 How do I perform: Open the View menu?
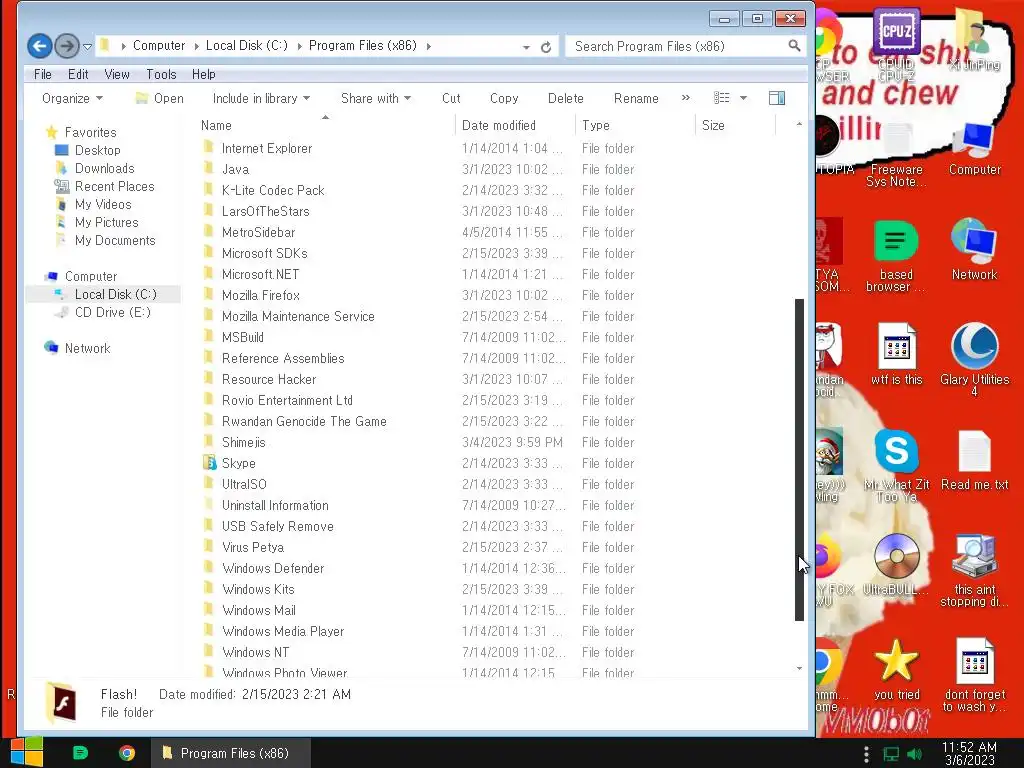pos(117,74)
